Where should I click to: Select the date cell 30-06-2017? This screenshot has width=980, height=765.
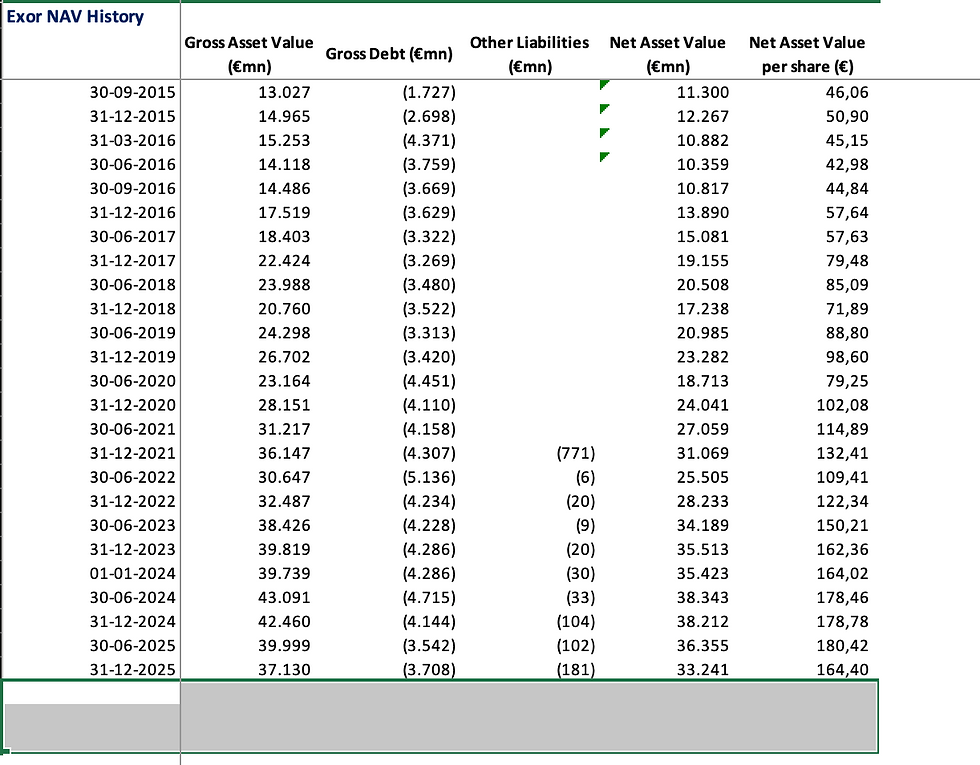point(132,237)
